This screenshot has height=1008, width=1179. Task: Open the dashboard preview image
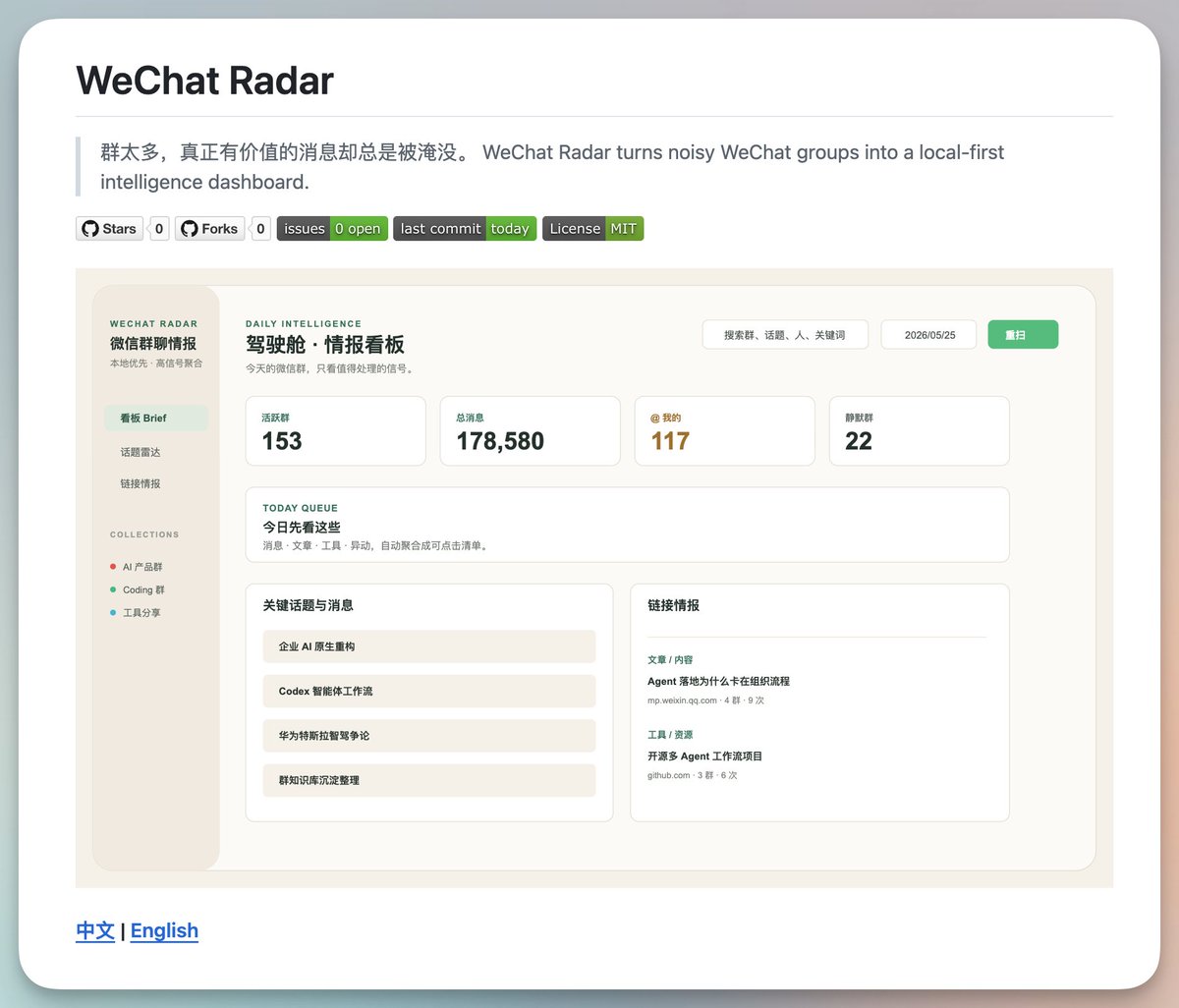coord(594,578)
